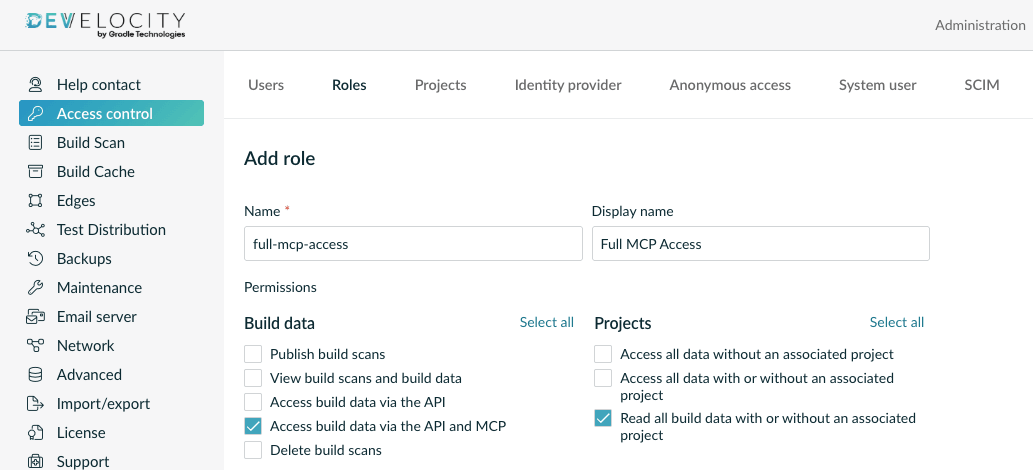This screenshot has height=470, width=1033.
Task: Click the Build Cache archive icon
Action: pyautogui.click(x=35, y=171)
